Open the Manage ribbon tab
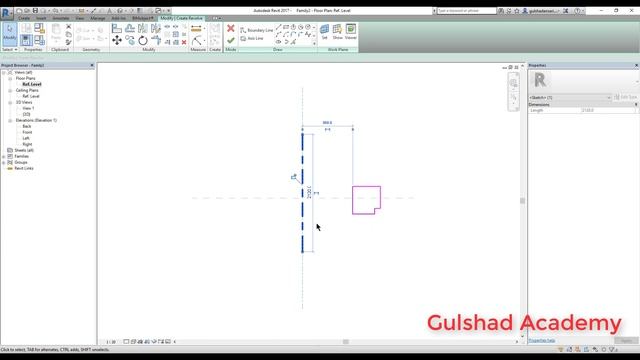The height and width of the screenshot is (360, 640). pos(98,18)
